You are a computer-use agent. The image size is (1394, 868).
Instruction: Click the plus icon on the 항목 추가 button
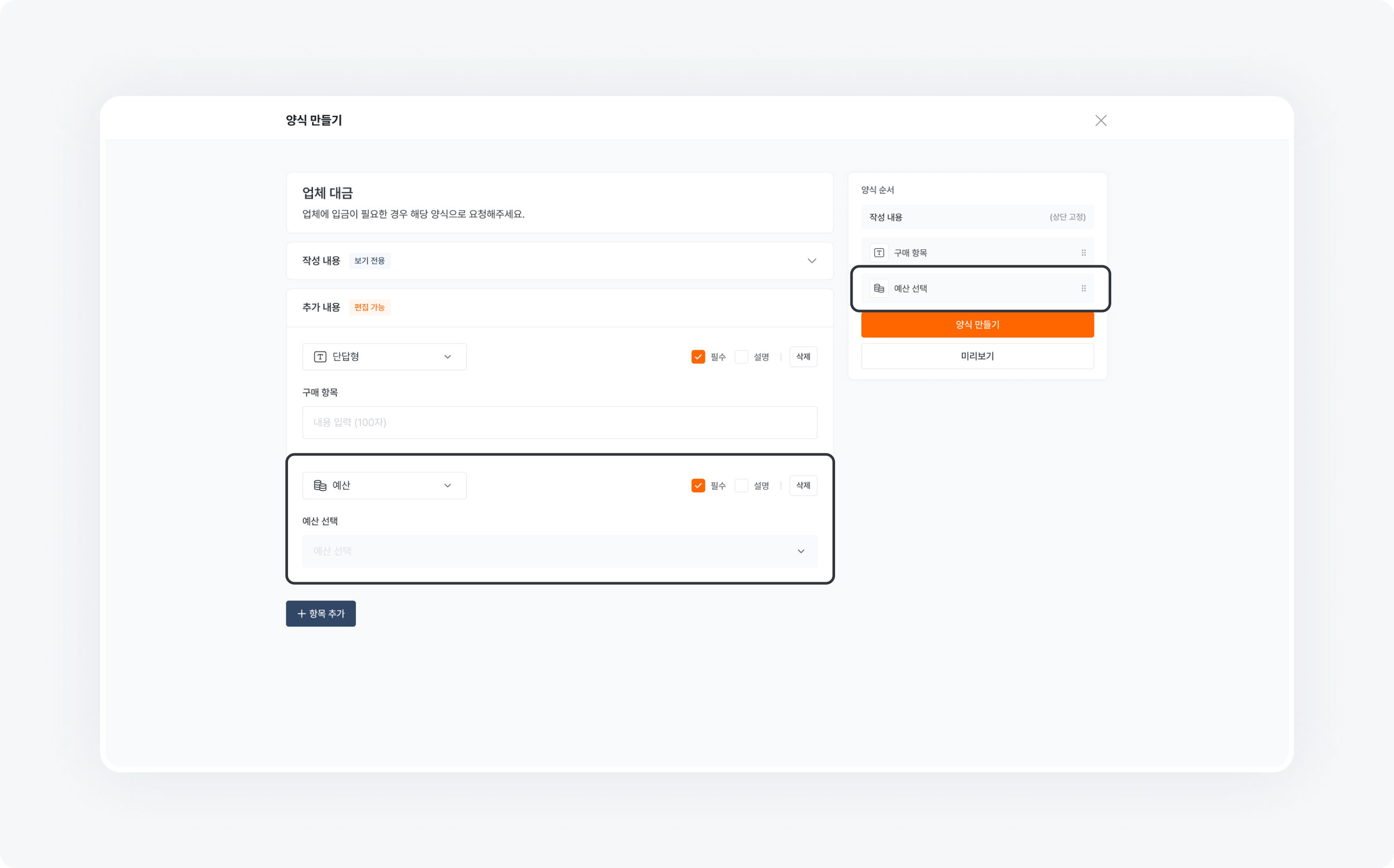(302, 613)
